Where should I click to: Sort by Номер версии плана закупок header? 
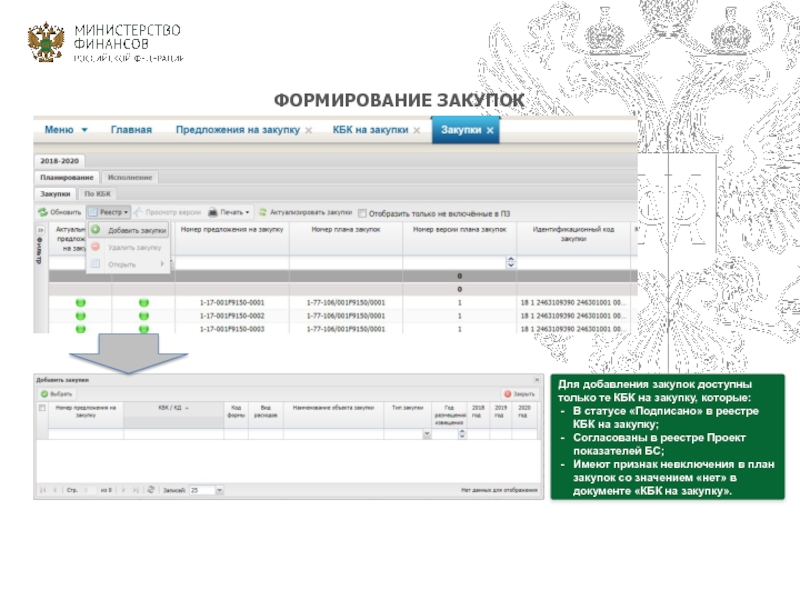460,238
